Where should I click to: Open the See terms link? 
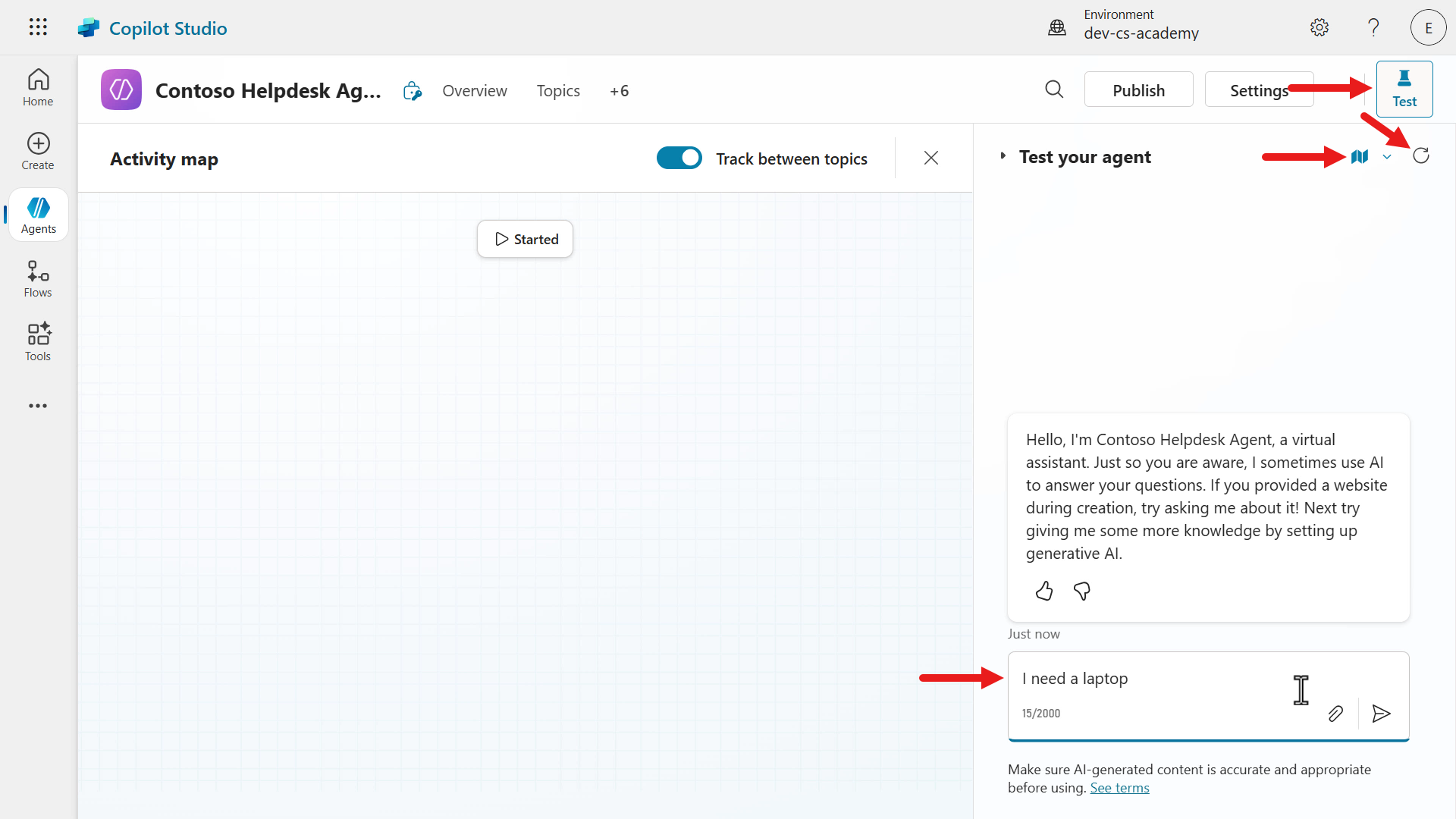(x=1119, y=788)
